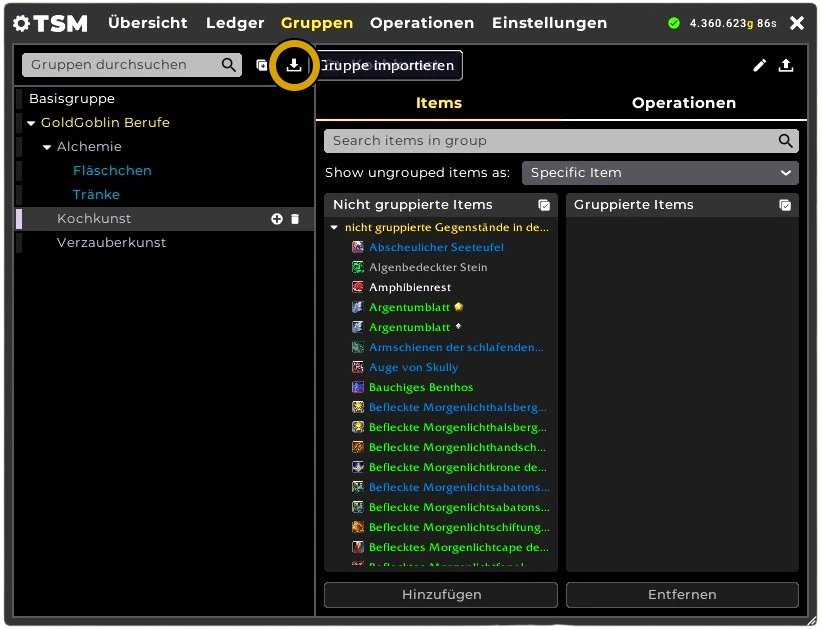822x630 pixels.
Task: Open the Ledger tab
Action: [x=235, y=23]
